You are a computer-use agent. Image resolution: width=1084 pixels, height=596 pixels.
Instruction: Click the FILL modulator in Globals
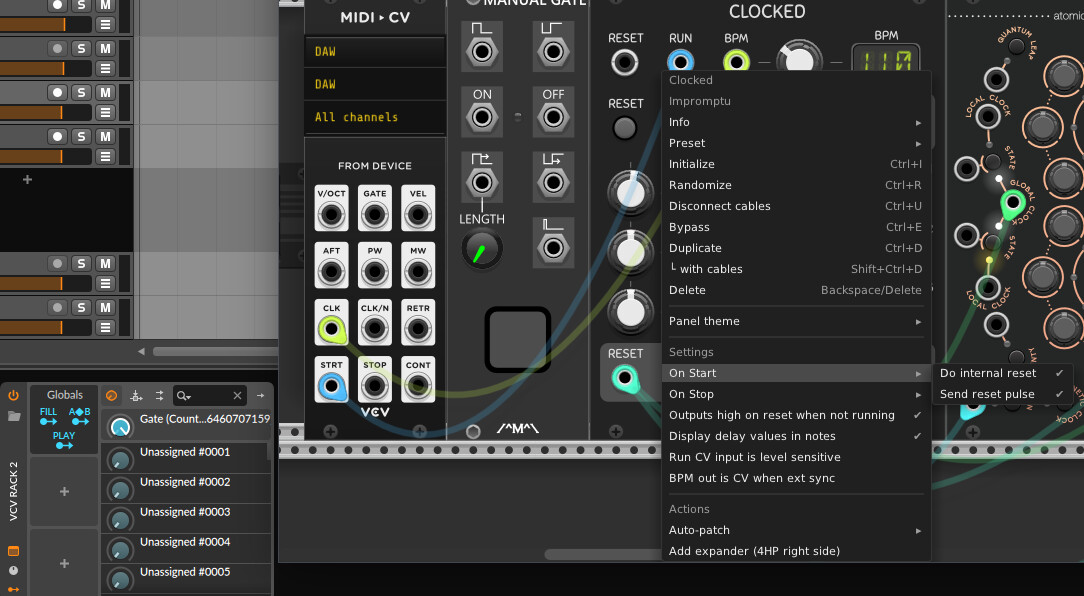tap(48, 416)
